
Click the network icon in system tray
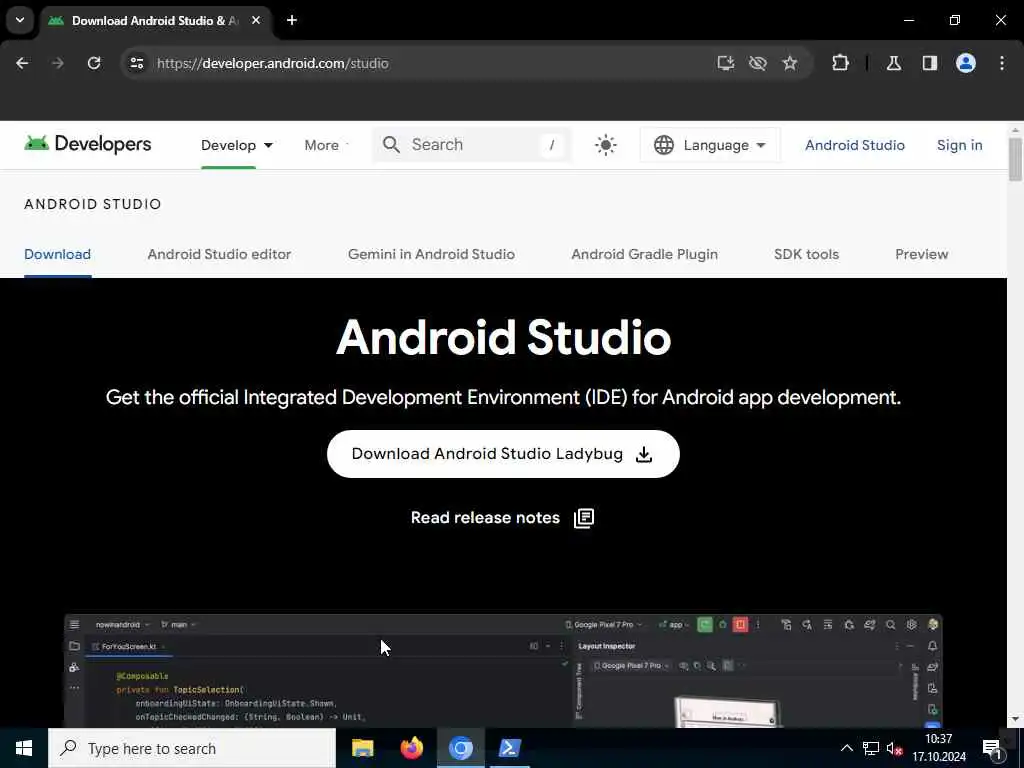[x=871, y=748]
